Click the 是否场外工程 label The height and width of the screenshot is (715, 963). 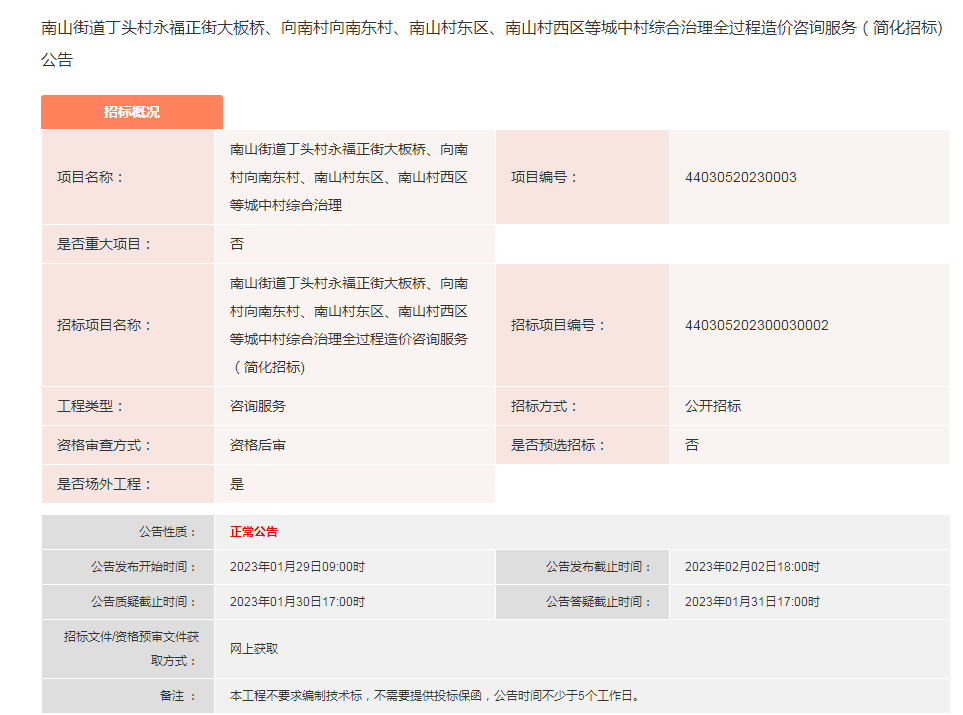[104, 484]
